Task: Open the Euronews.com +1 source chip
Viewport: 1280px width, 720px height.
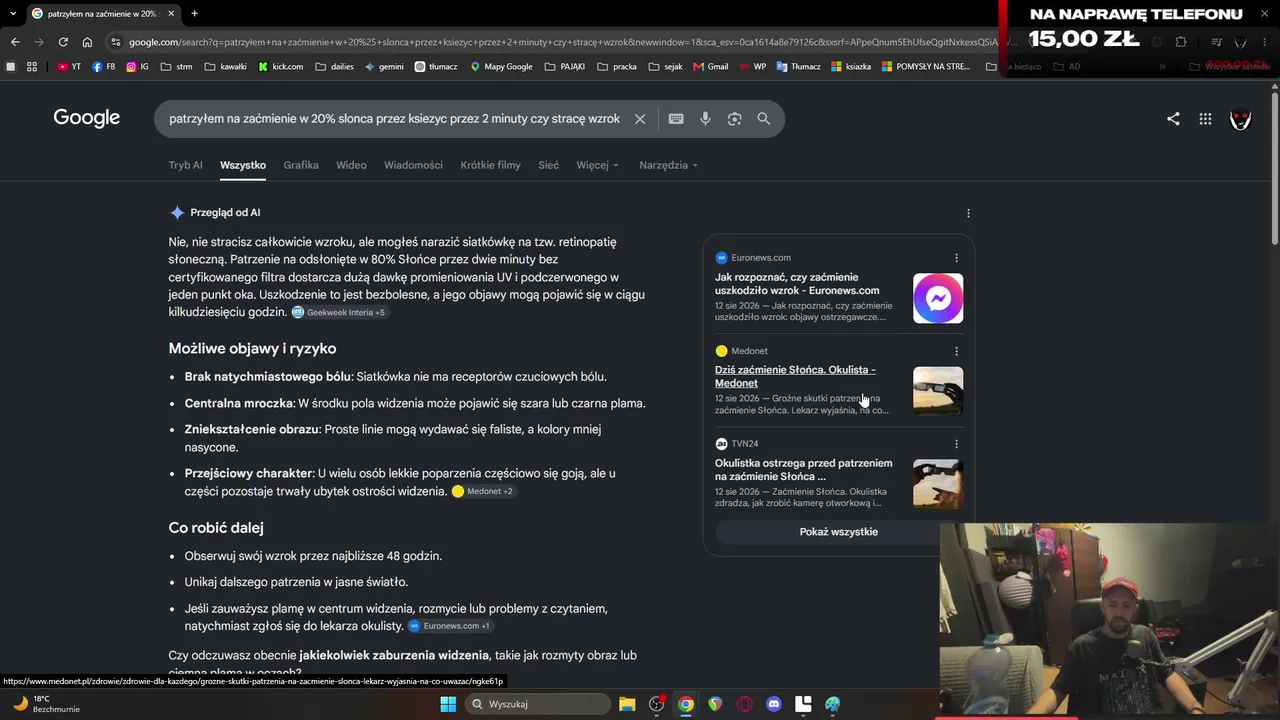Action: pos(450,626)
